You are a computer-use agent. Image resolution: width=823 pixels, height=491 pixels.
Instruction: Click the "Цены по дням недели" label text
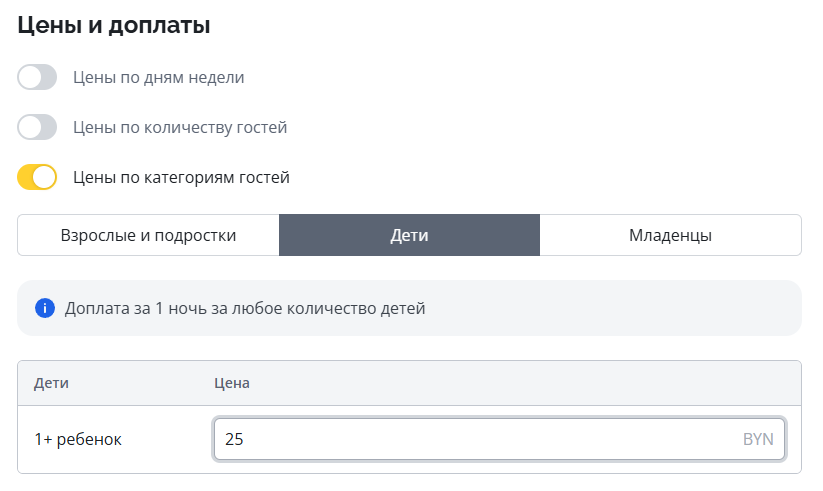[x=158, y=77]
